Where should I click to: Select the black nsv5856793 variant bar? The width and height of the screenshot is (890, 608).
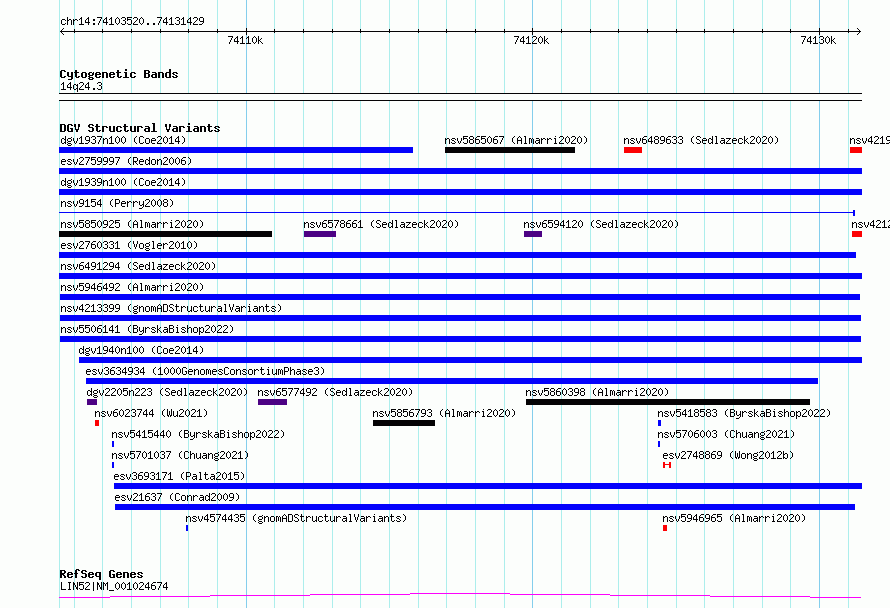tap(404, 423)
